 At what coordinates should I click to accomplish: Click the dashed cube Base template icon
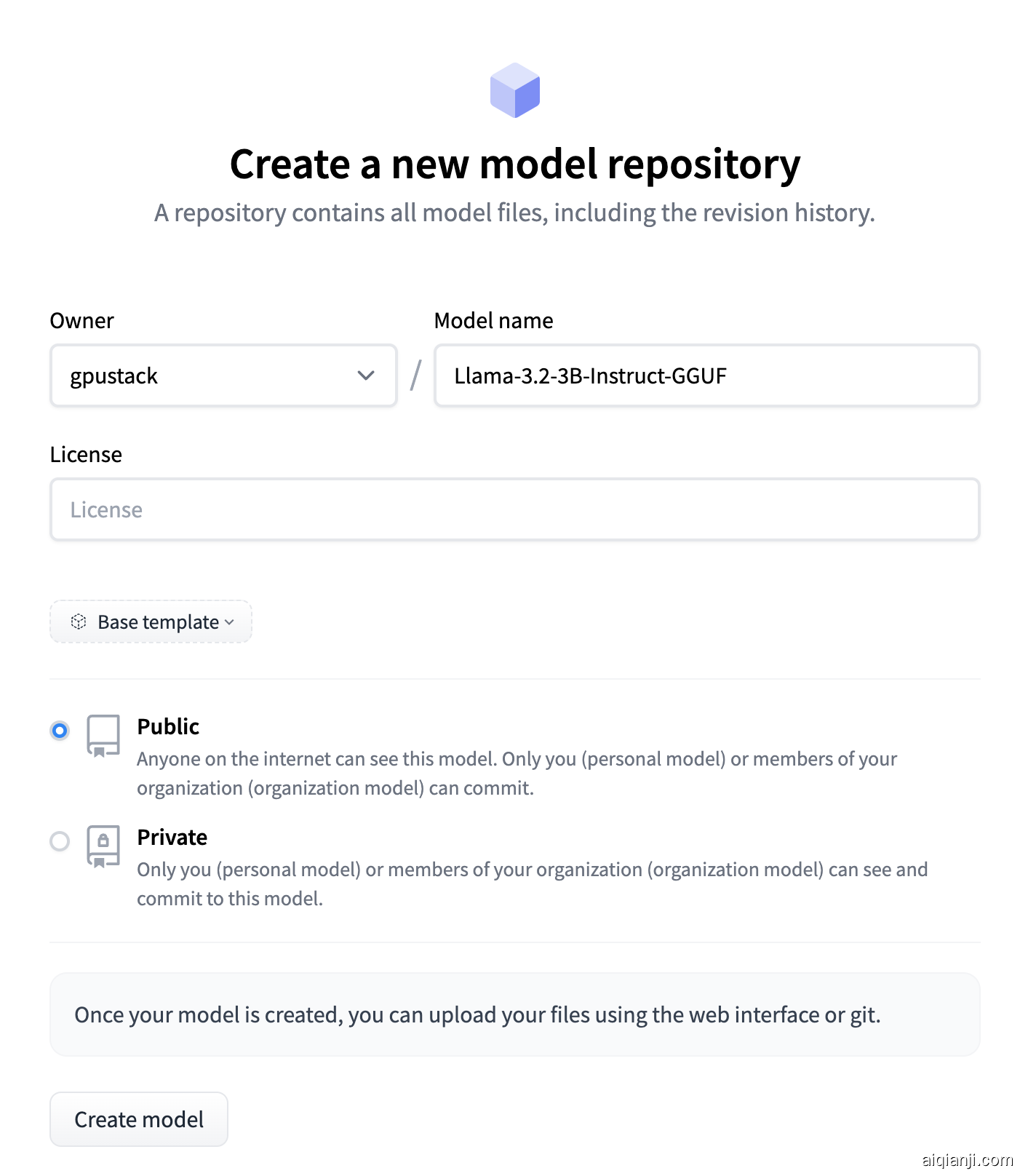coord(79,621)
